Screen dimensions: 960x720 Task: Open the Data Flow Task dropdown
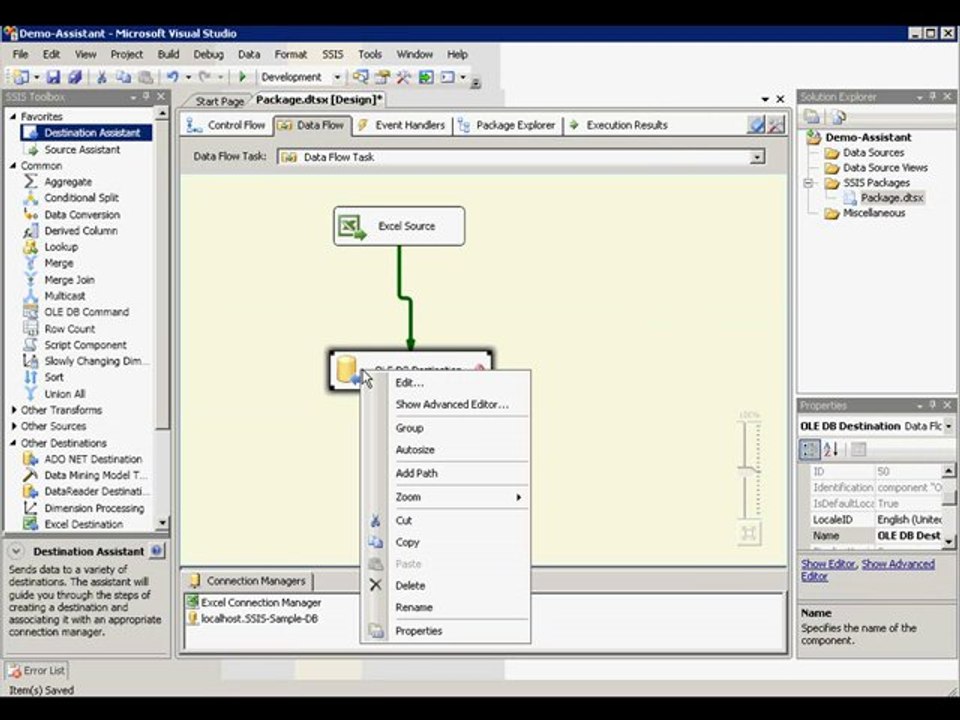(757, 157)
